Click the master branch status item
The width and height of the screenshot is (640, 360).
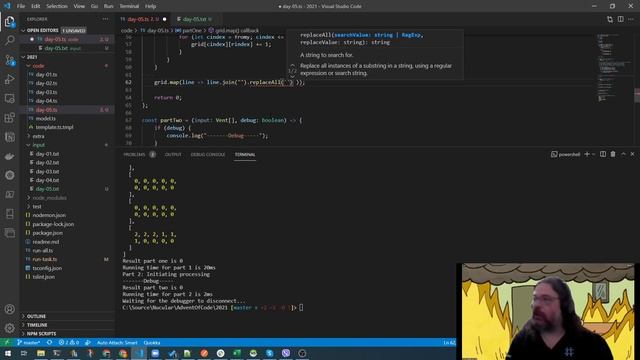pos(29,342)
